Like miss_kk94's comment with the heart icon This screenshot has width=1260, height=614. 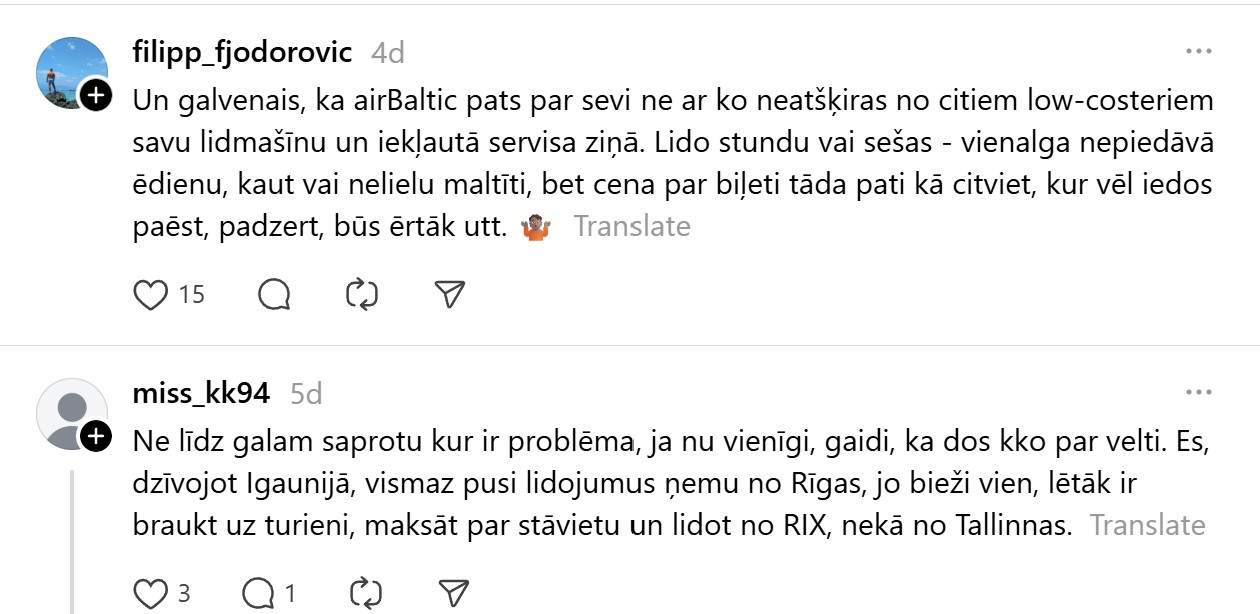[x=150, y=593]
